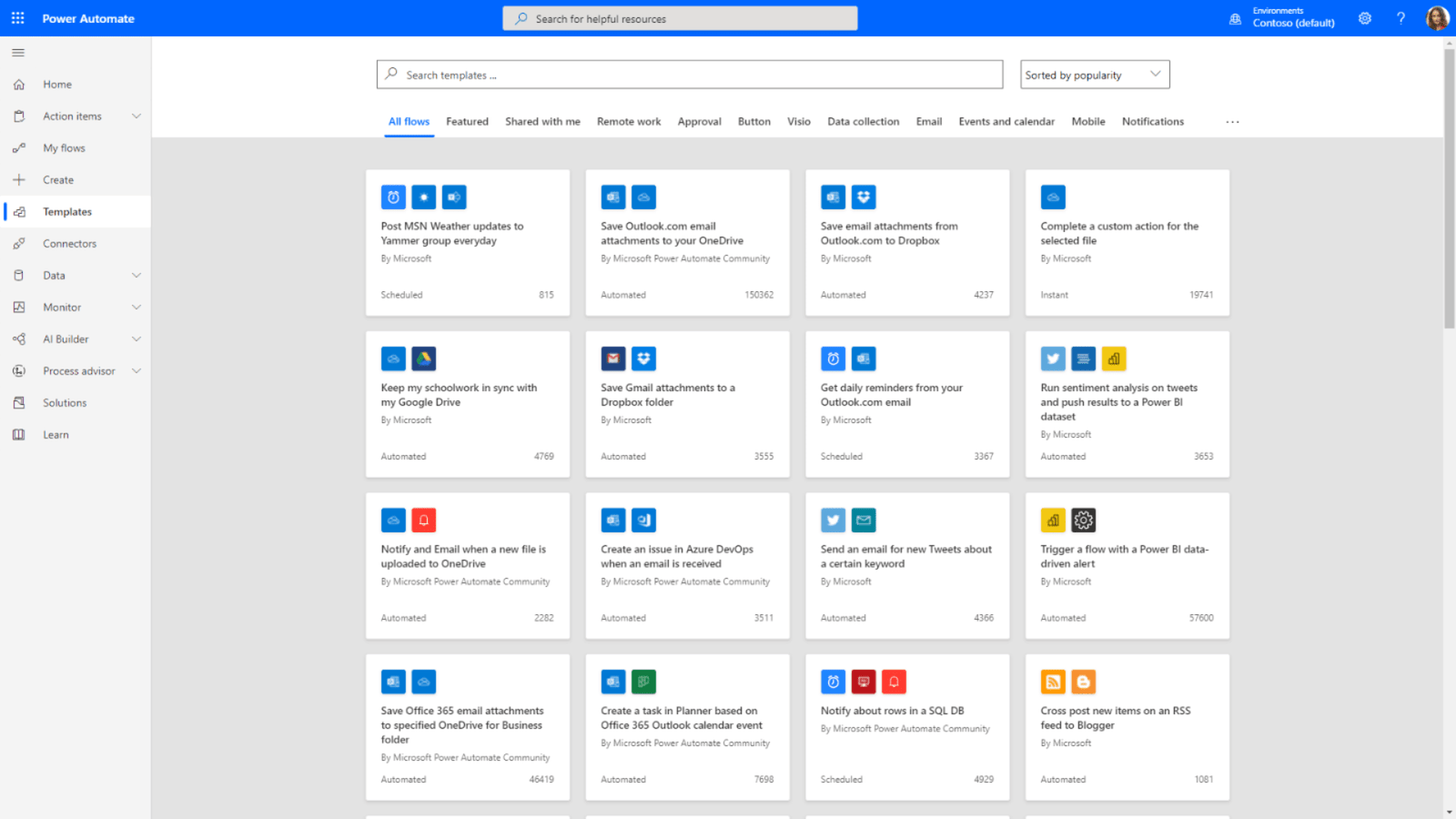
Task: Click Contoso (default) environment name
Action: coord(1293,24)
